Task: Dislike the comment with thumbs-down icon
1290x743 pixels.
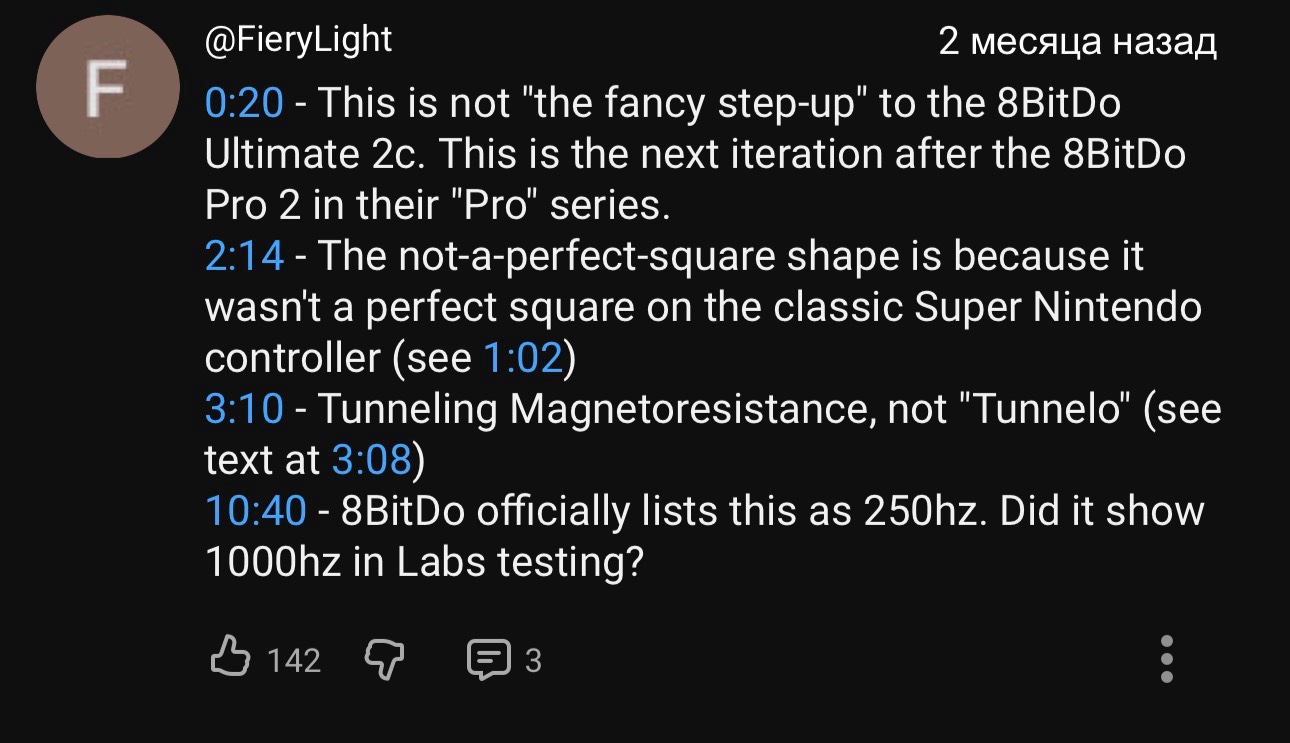Action: pos(384,659)
